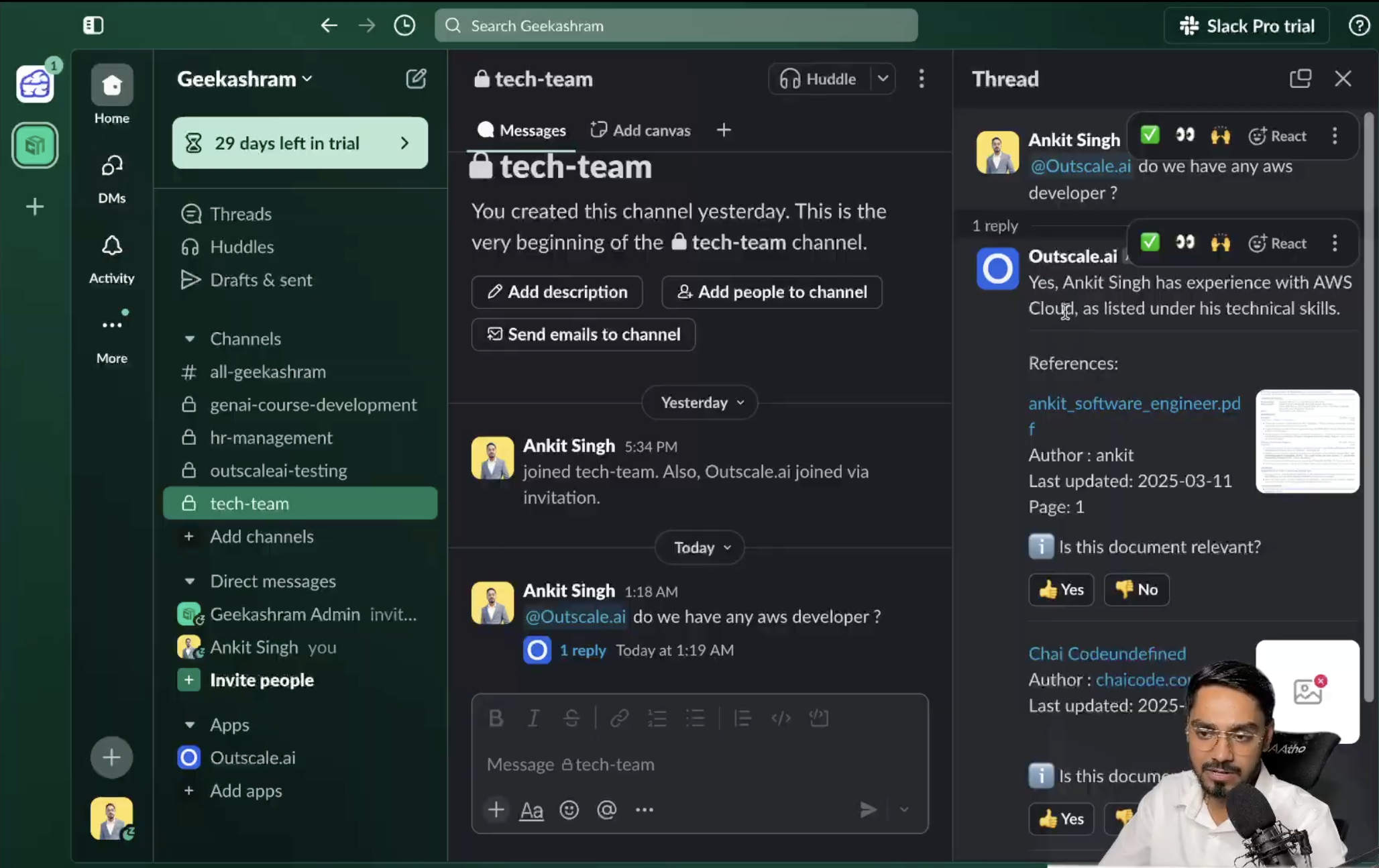The width and height of the screenshot is (1379, 868).
Task: Open Huddle options dropdown chevron
Action: tap(883, 78)
